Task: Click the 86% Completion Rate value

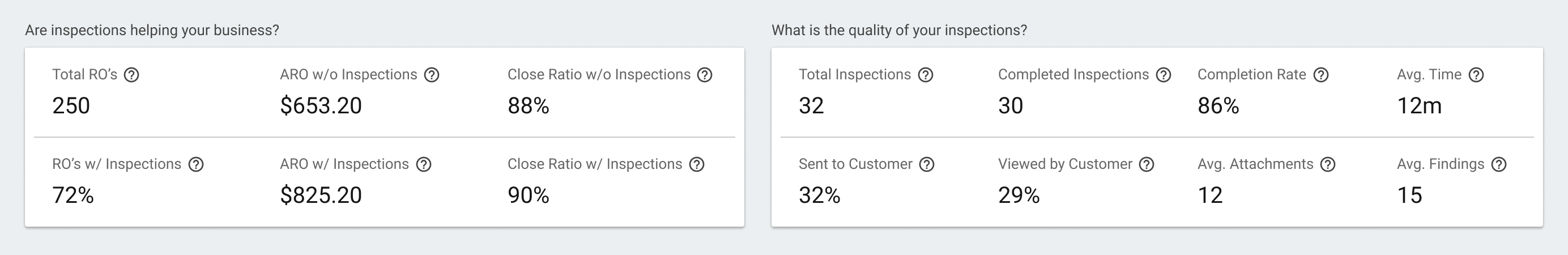Action: (1218, 106)
